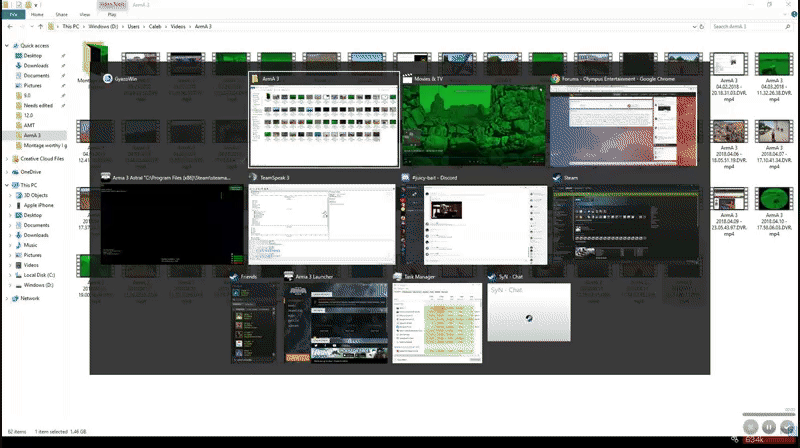This screenshot has height=448, width=800.
Task: Open the Forums - Olympus Entertainment Chrome window
Action: pos(623,126)
